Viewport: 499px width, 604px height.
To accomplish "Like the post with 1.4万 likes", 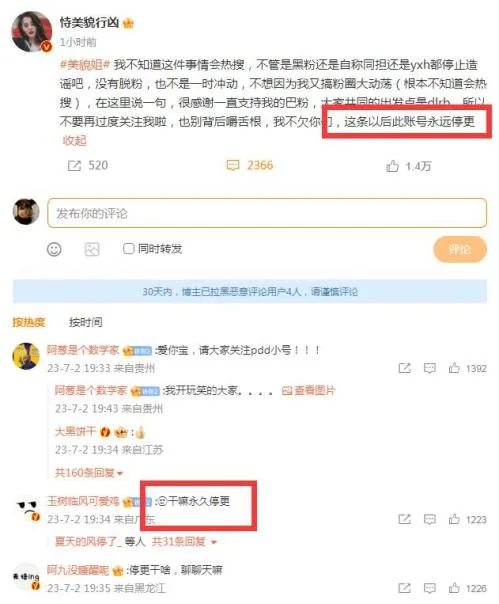I will point(392,166).
